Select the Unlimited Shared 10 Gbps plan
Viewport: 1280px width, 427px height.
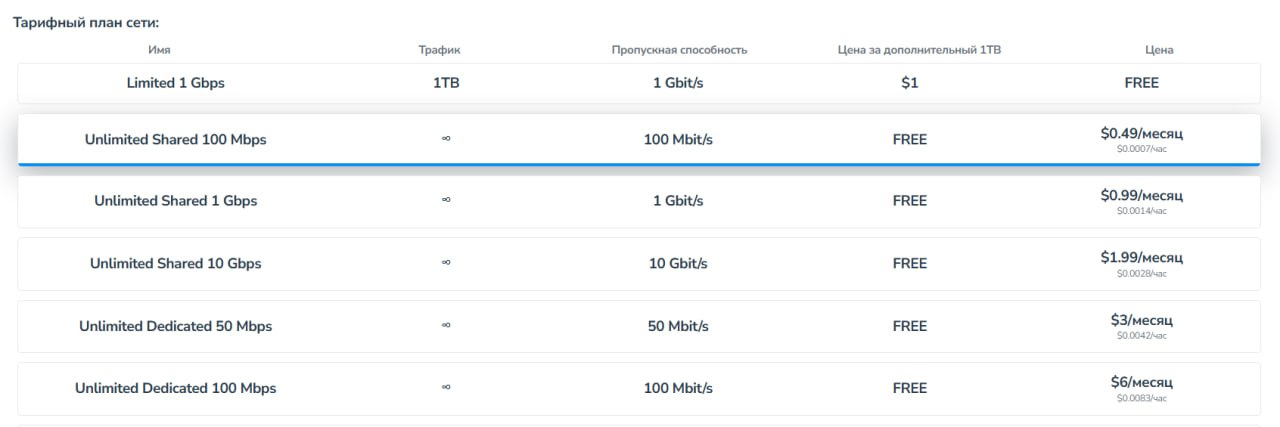tap(176, 264)
